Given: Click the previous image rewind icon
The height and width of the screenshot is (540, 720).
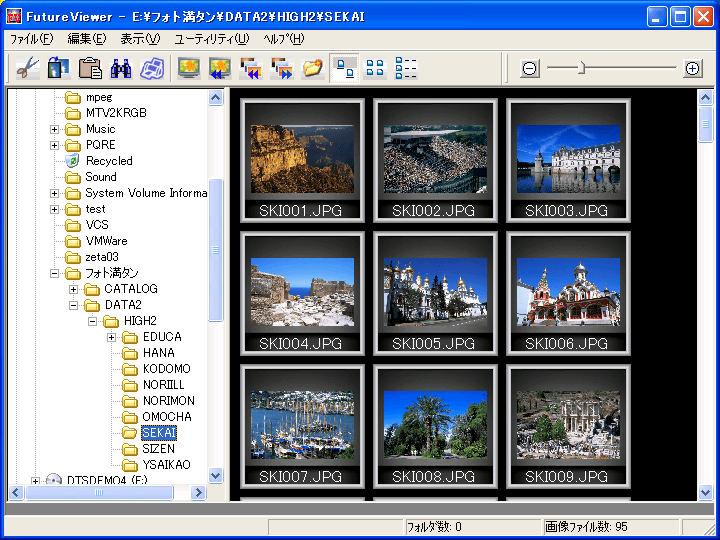Looking at the screenshot, I should 251,68.
